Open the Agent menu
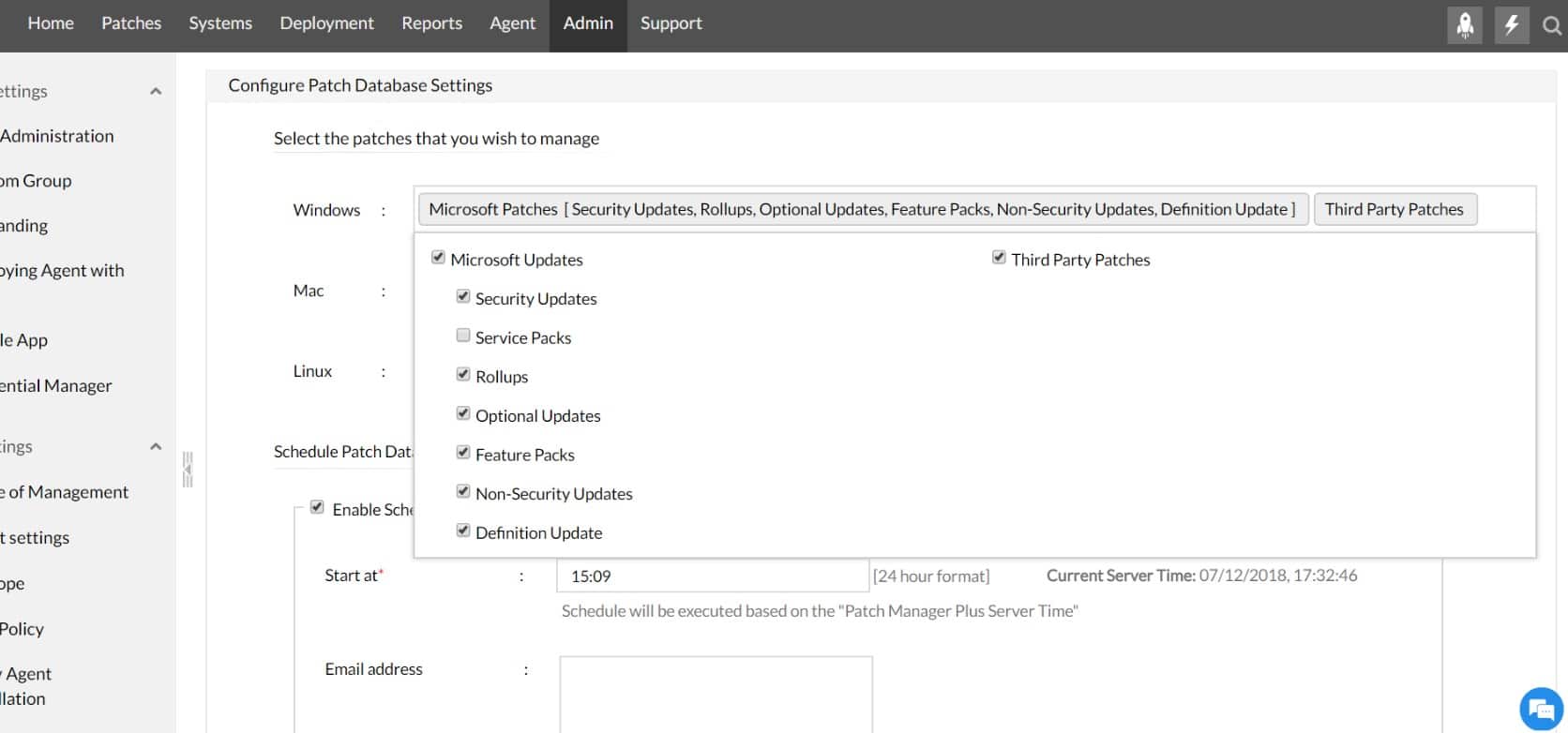 [512, 23]
